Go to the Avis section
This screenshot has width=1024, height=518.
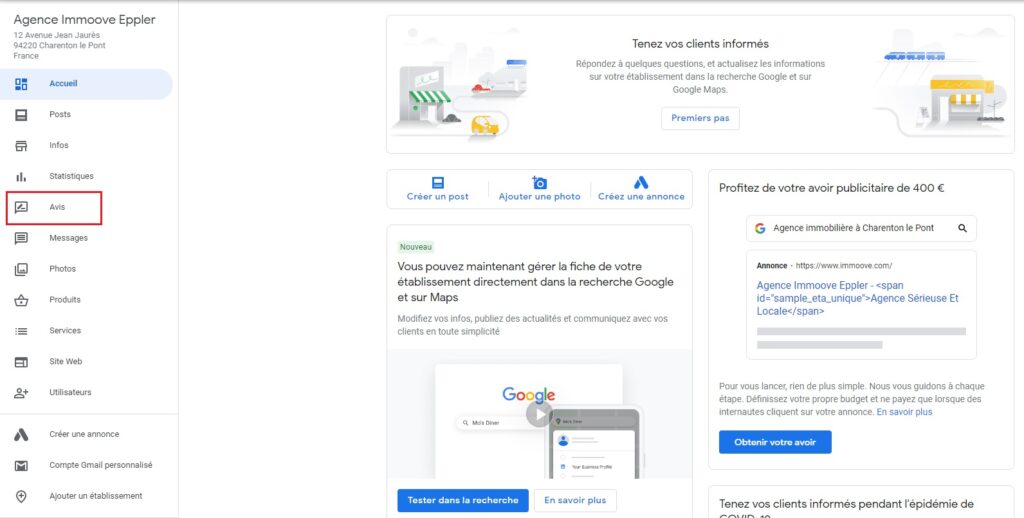(x=54, y=208)
